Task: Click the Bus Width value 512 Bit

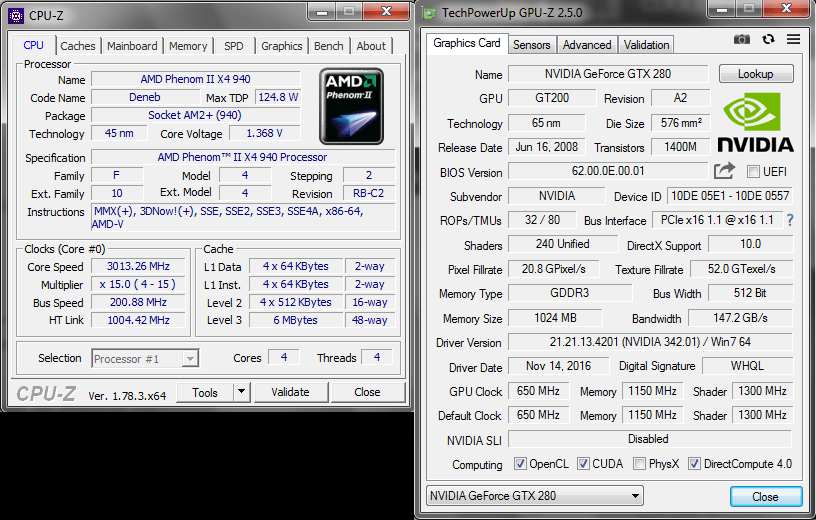Action: point(750,293)
